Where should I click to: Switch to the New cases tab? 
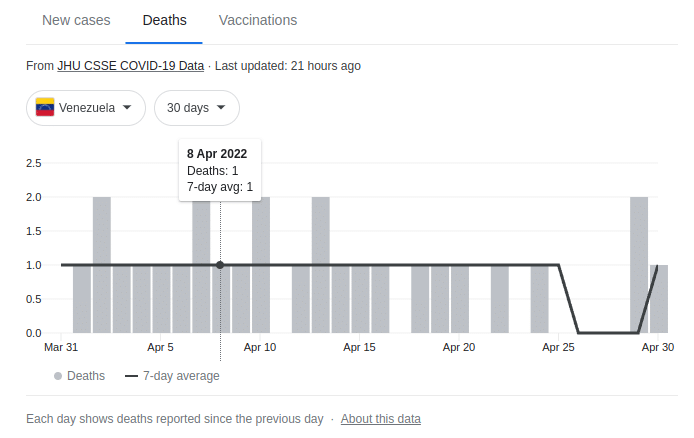[77, 20]
